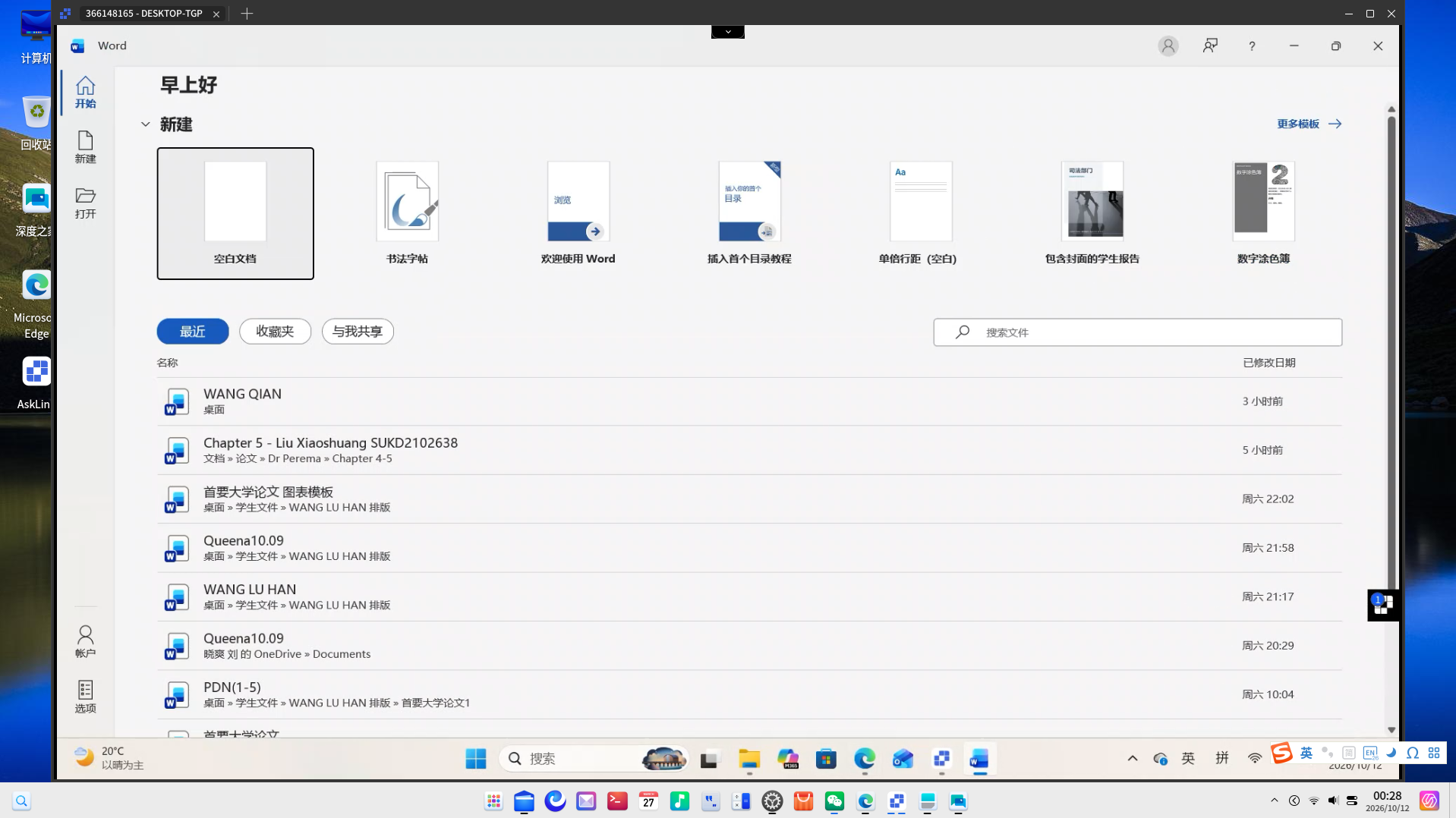Add a new remote session tab
1456x818 pixels.
[x=247, y=14]
